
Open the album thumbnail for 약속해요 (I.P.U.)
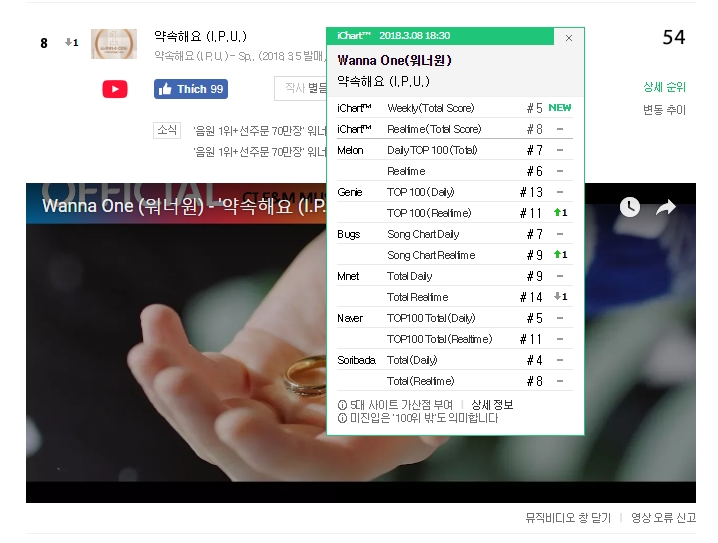click(x=114, y=43)
